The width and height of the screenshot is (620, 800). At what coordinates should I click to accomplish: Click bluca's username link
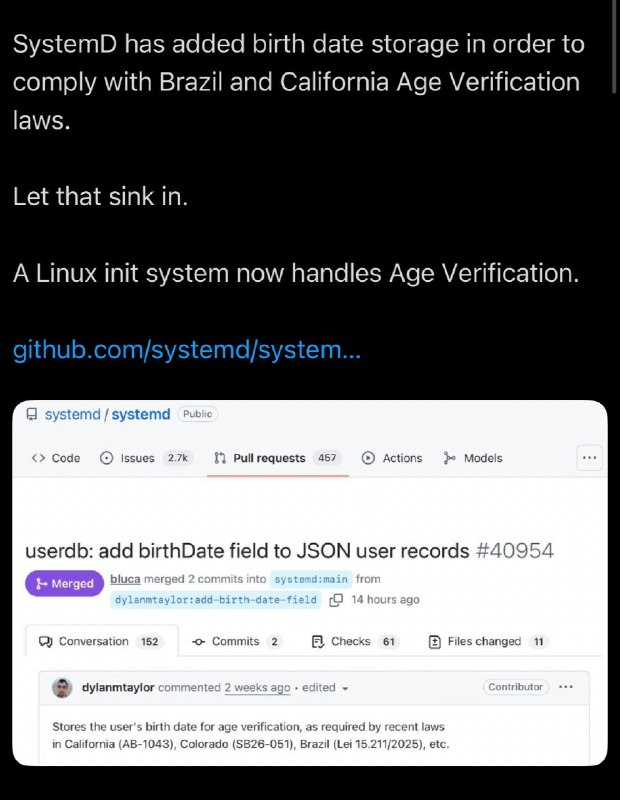point(125,579)
